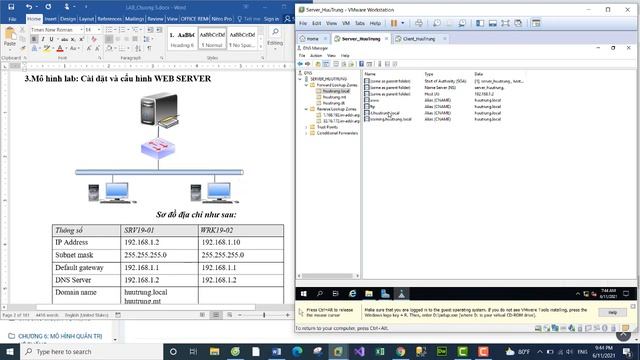Apply text highlight color in Word
The width and height of the screenshot is (640, 360).
(x=47, y=49)
